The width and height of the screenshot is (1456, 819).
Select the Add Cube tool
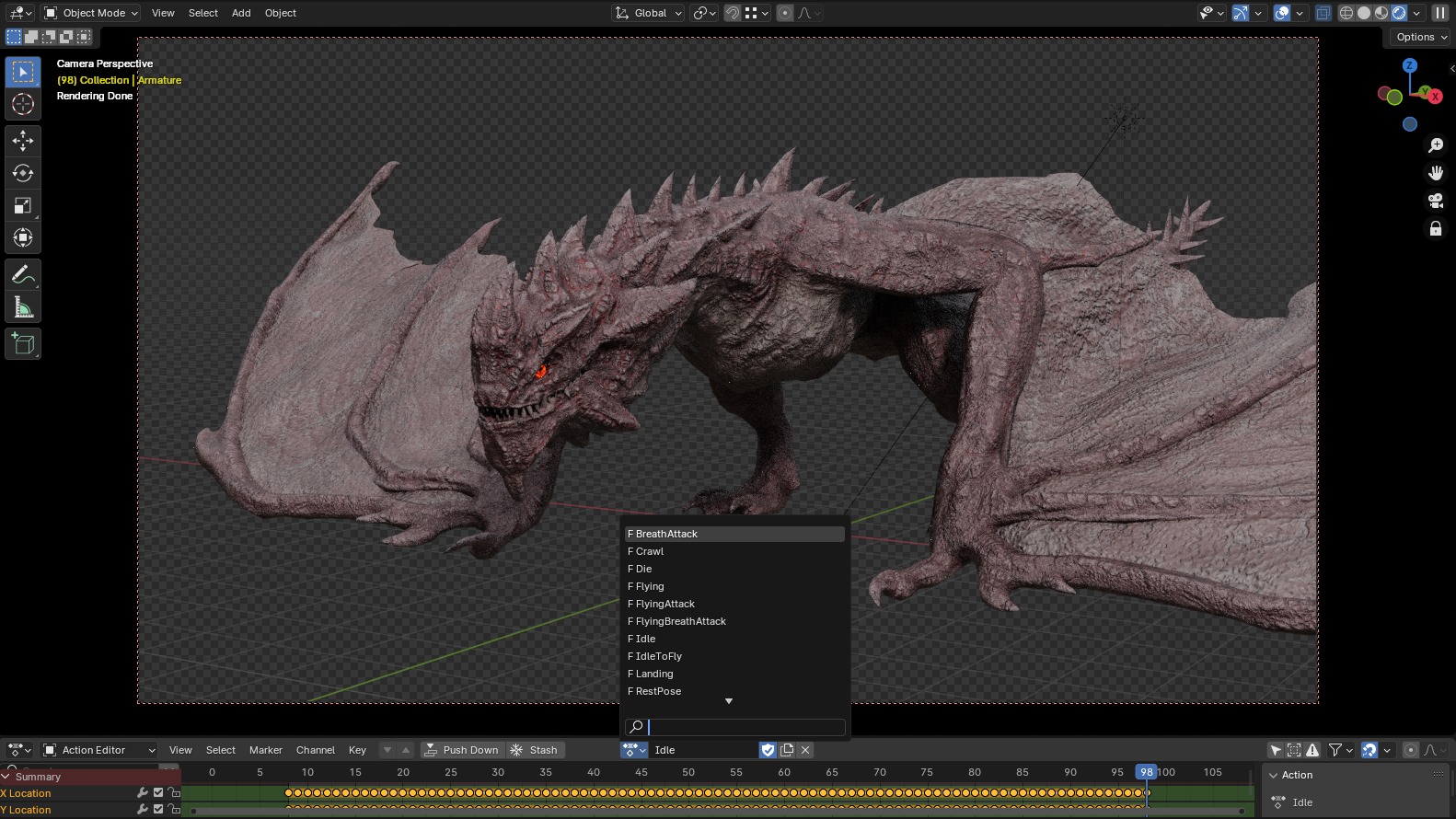(x=23, y=344)
